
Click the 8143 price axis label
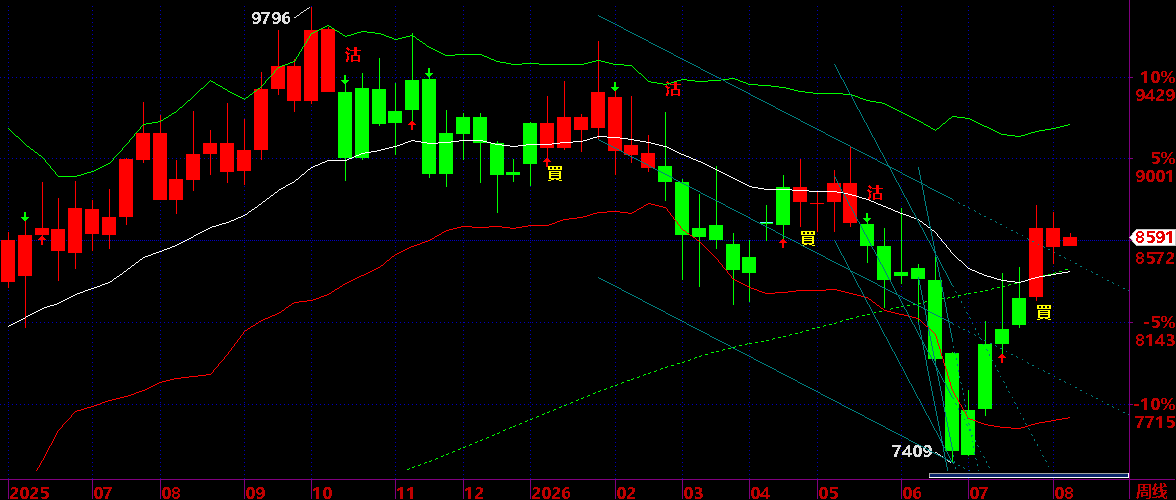point(1154,340)
